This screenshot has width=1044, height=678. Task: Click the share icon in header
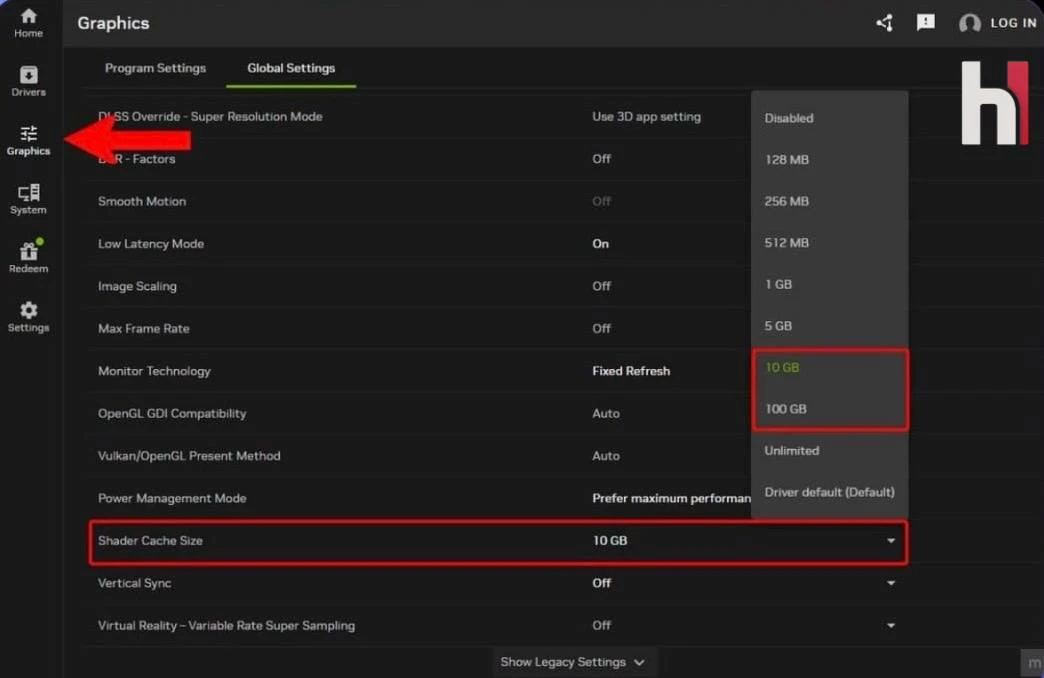click(x=884, y=23)
